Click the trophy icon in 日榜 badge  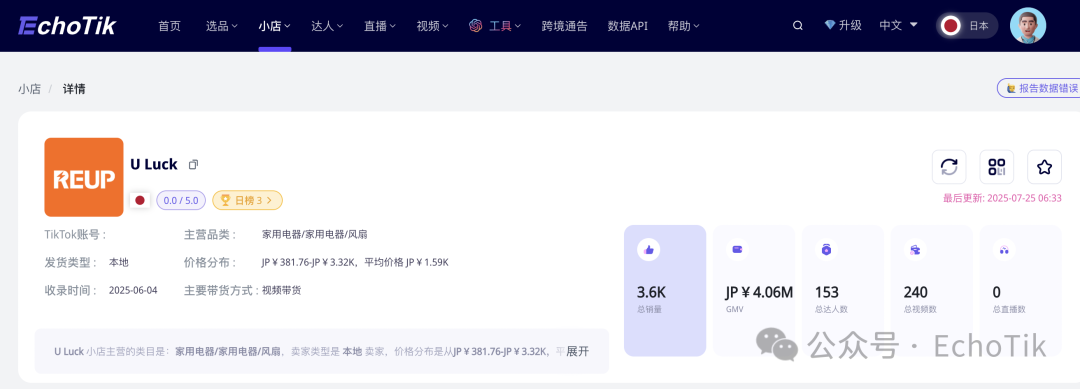coord(225,200)
